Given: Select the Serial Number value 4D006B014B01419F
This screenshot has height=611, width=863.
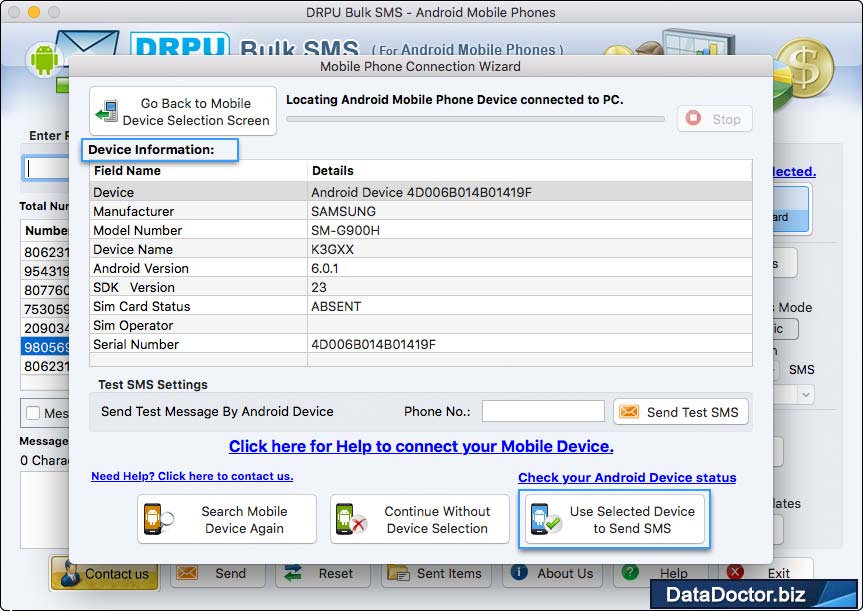Looking at the screenshot, I should 373,345.
